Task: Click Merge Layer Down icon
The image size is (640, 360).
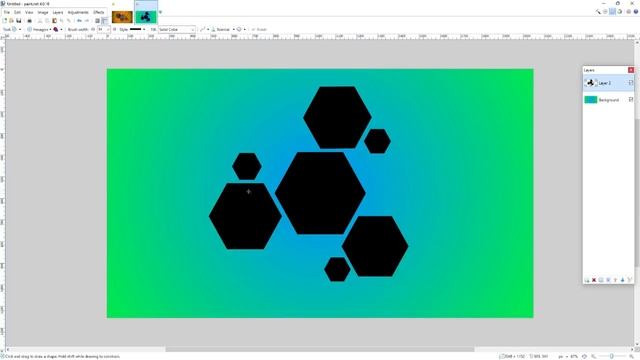Action: click(x=608, y=280)
